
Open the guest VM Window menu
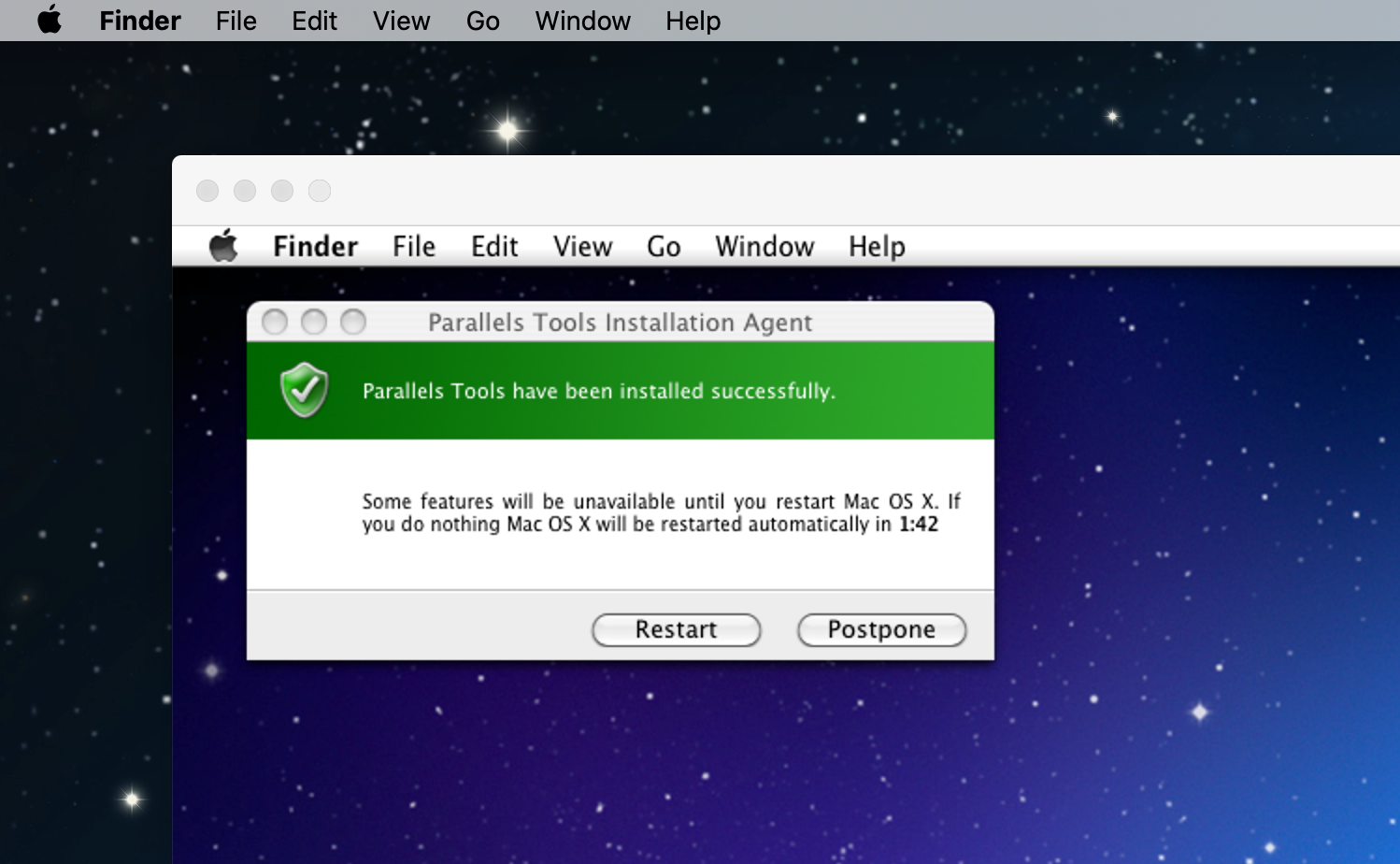(764, 247)
